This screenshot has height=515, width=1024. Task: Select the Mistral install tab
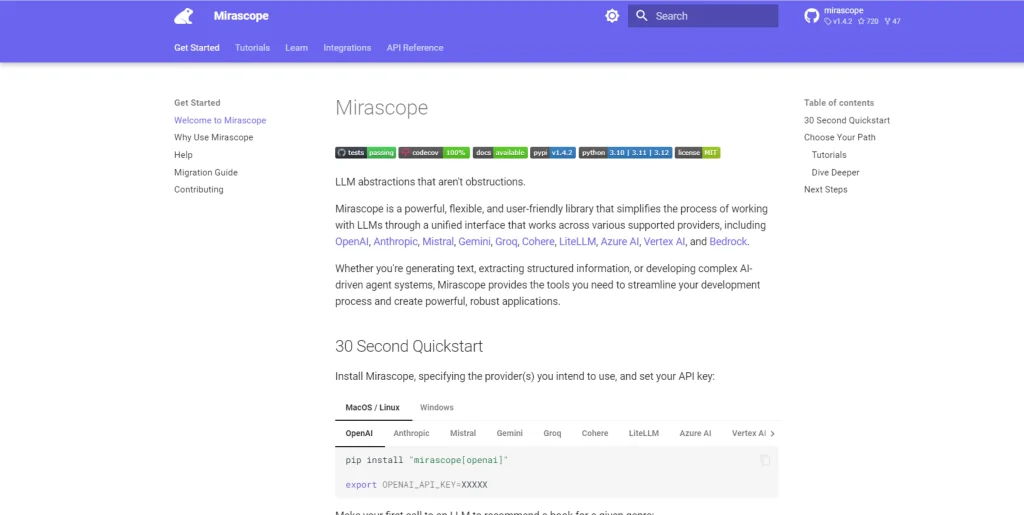click(x=463, y=433)
